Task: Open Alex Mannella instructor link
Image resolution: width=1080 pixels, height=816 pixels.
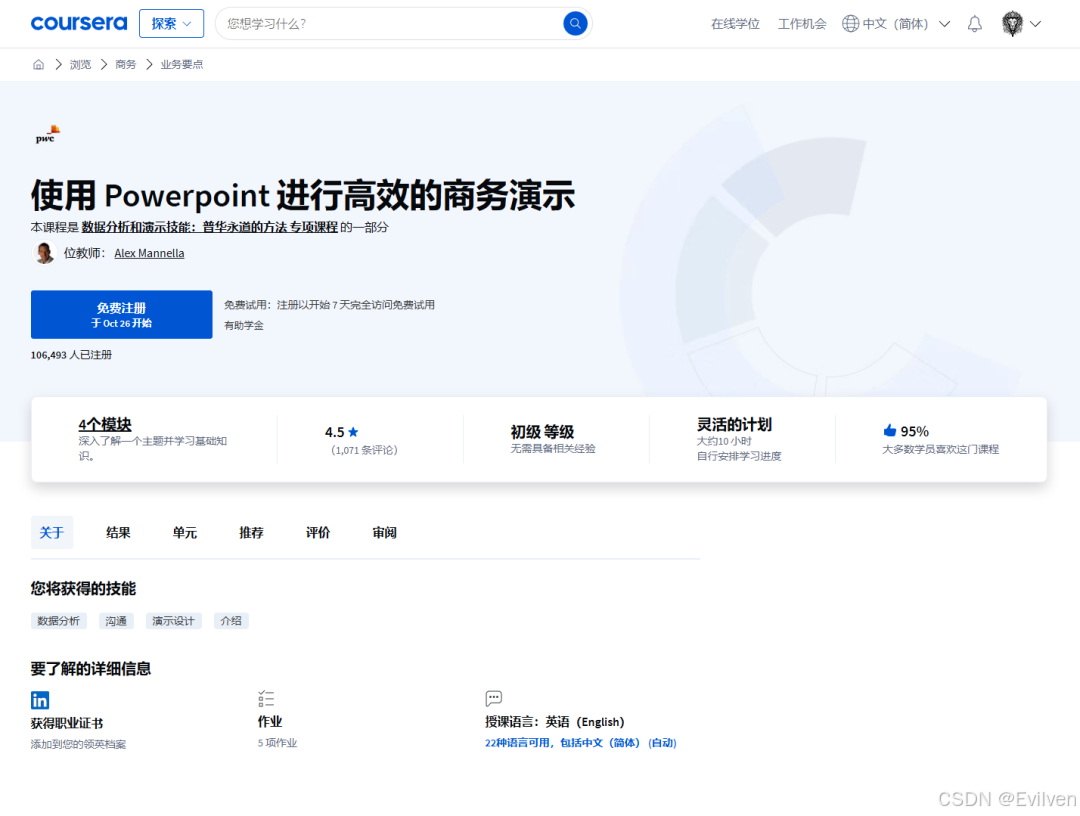Action: click(x=149, y=253)
